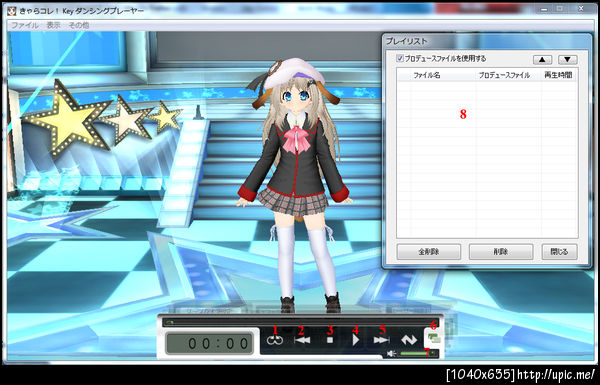The image size is (600, 385).
Task: Click the app icon in title bar
Action: 12,10
